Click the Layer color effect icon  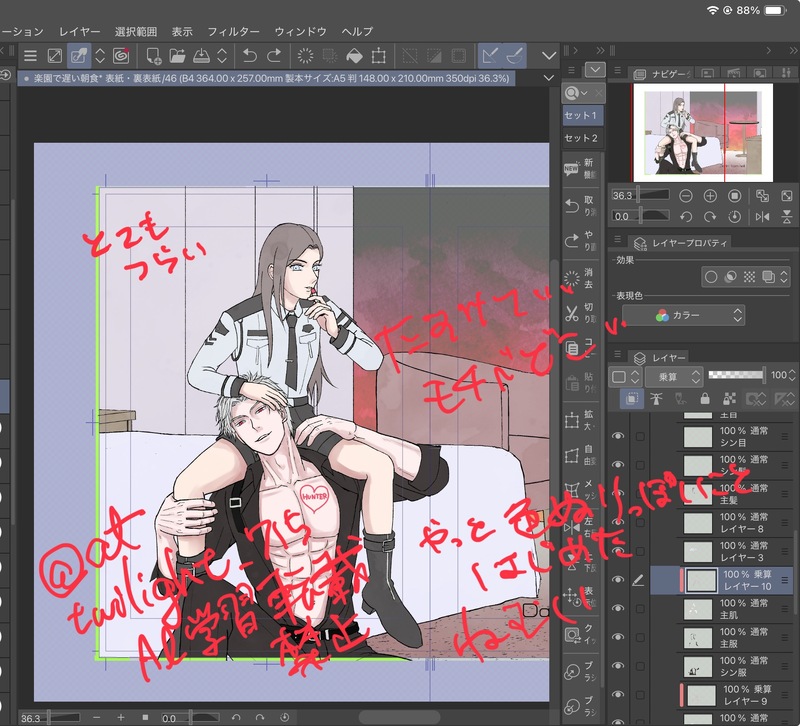[768, 277]
